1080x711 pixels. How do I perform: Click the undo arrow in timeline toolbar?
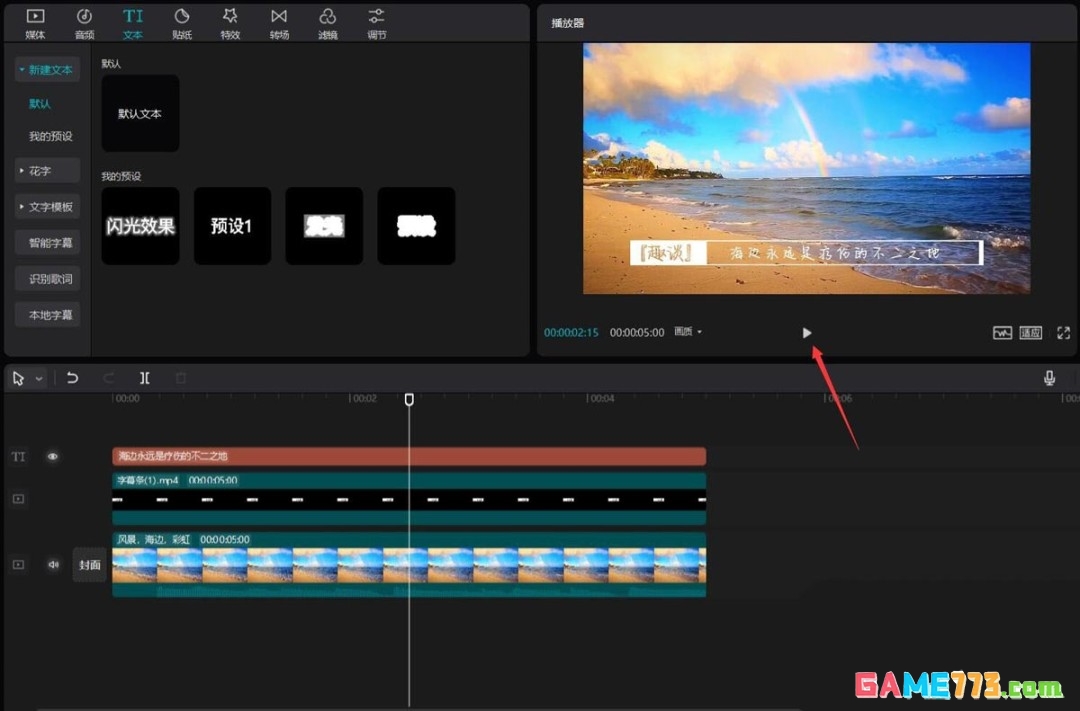72,378
